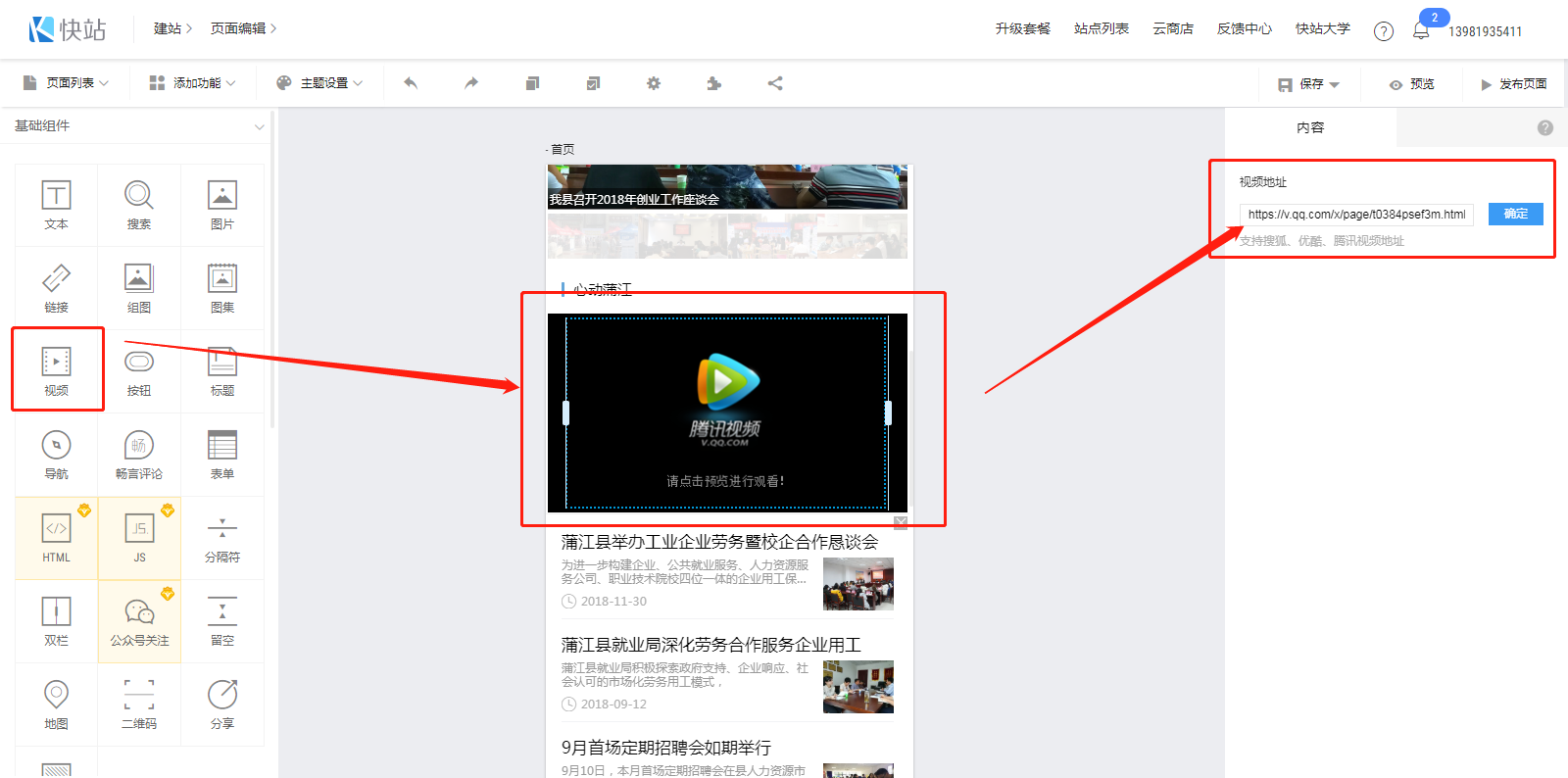The image size is (1568, 778).
Task: Select the 二维码 QR code component
Action: pyautogui.click(x=139, y=704)
